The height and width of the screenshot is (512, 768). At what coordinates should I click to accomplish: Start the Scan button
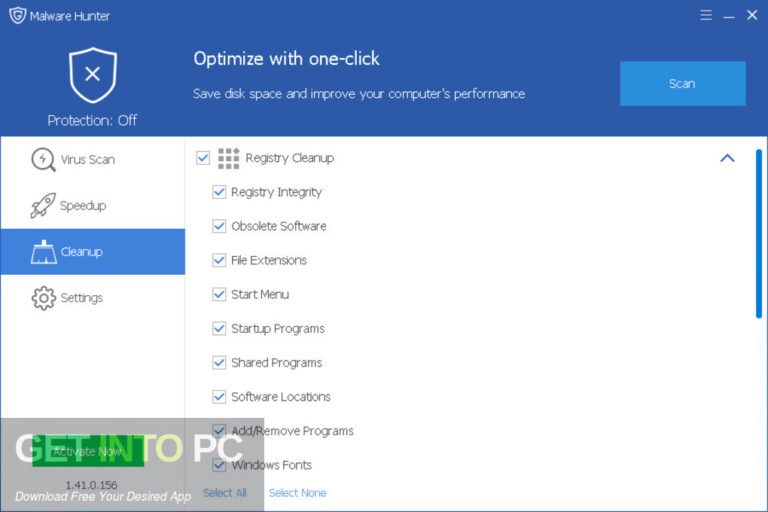(x=683, y=84)
